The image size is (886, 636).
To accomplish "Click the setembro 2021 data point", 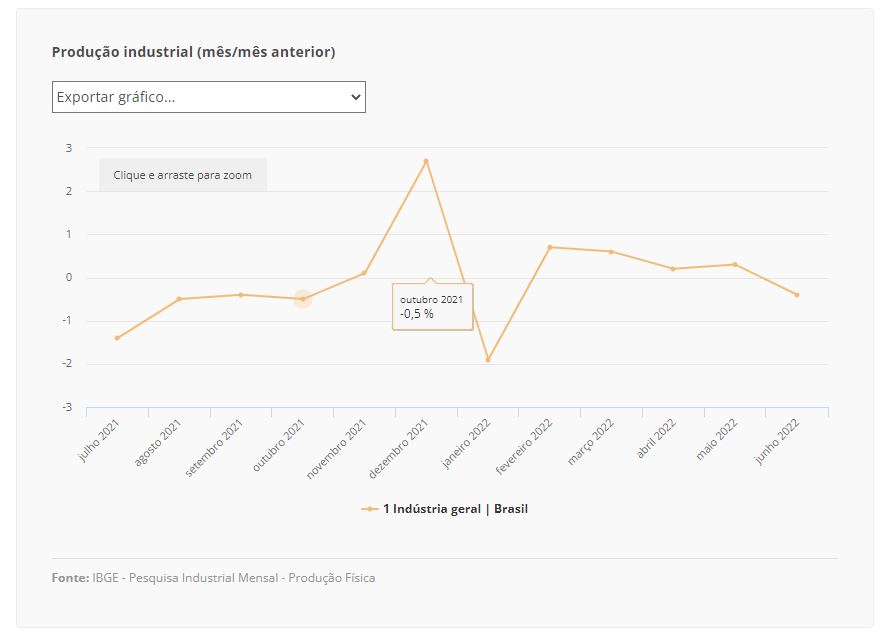I will (x=241, y=295).
